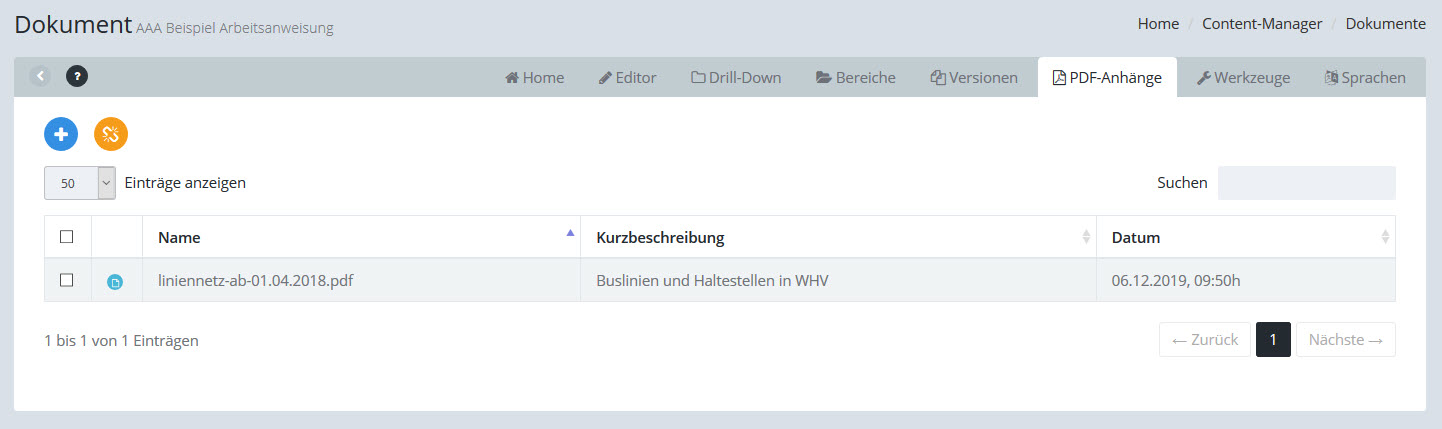Open the help question mark icon

click(x=77, y=76)
